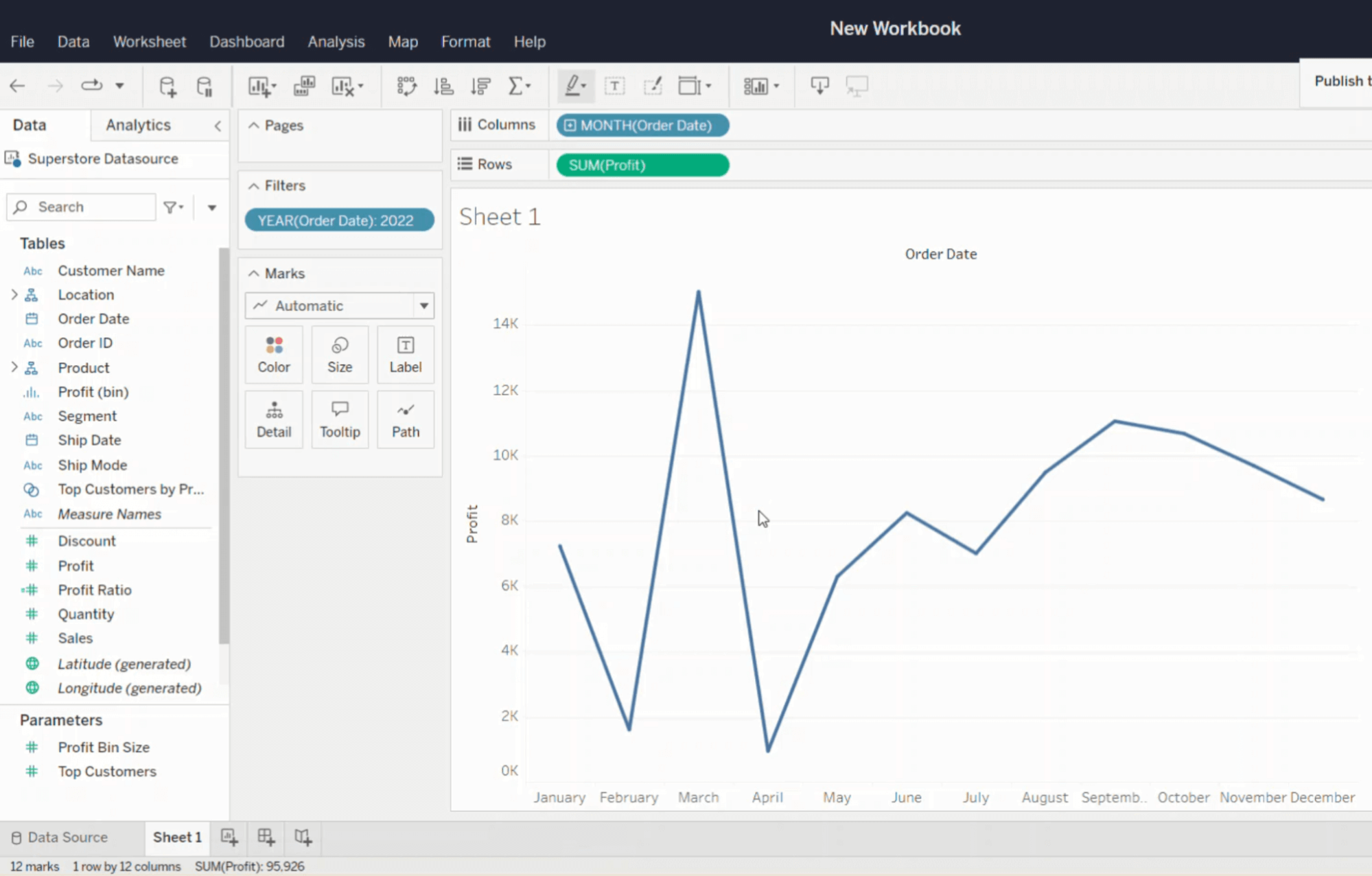Click the Tooltip icon in the Marks card
Viewport: 1372px width, 876px height.
coord(340,419)
